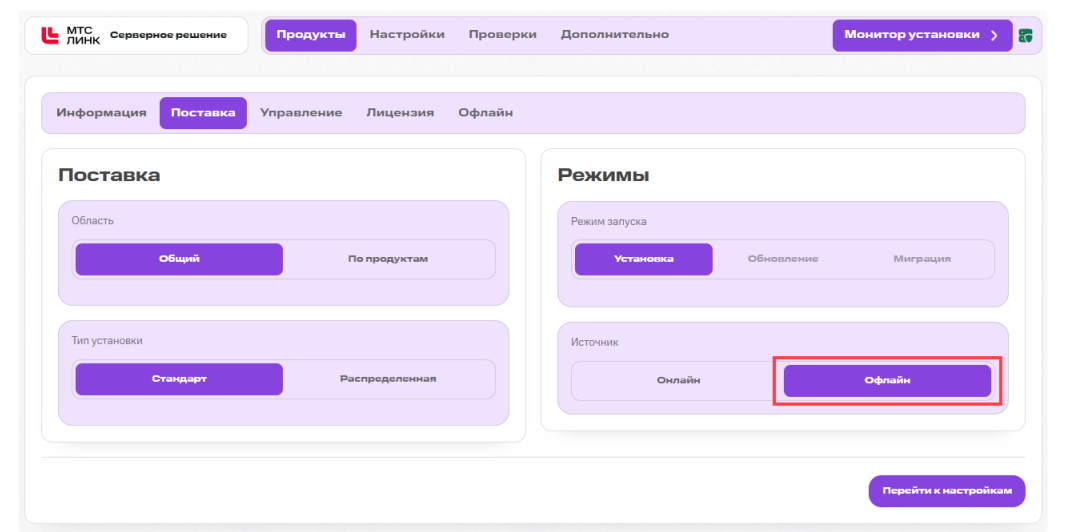
Task: Select Миграция launch mode
Action: point(922,259)
